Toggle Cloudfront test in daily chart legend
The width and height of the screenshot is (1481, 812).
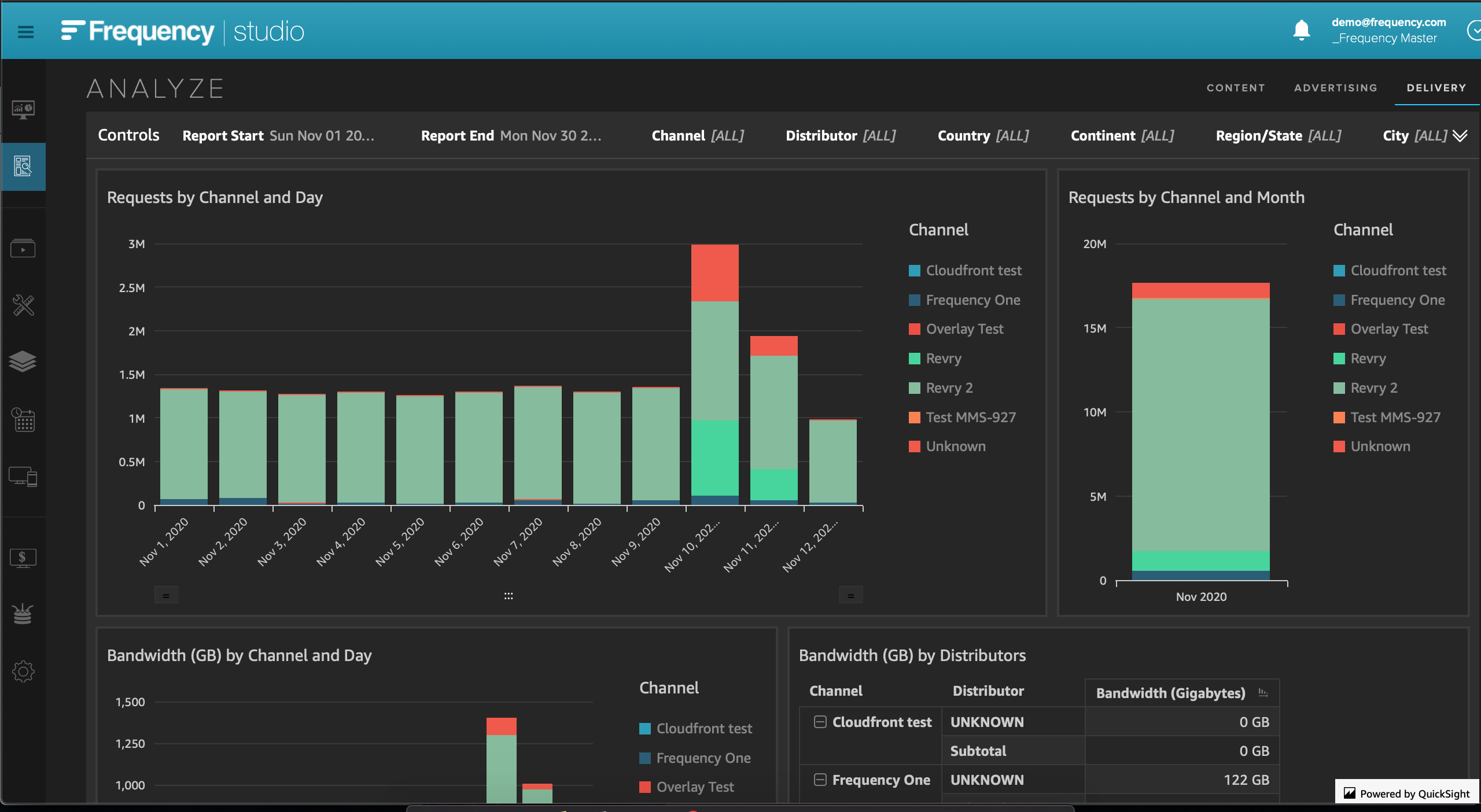point(965,271)
